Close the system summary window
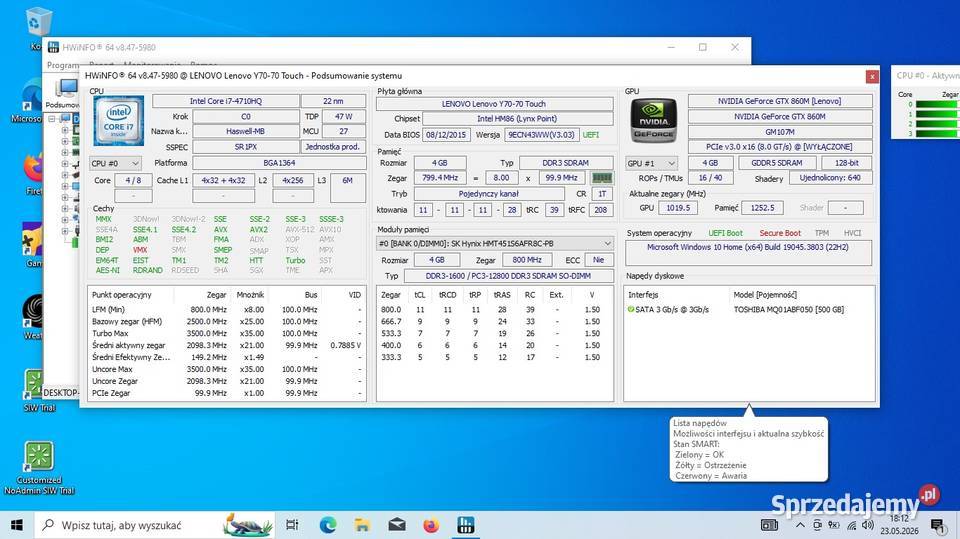Viewport: 960px width, 539px height. tap(872, 77)
